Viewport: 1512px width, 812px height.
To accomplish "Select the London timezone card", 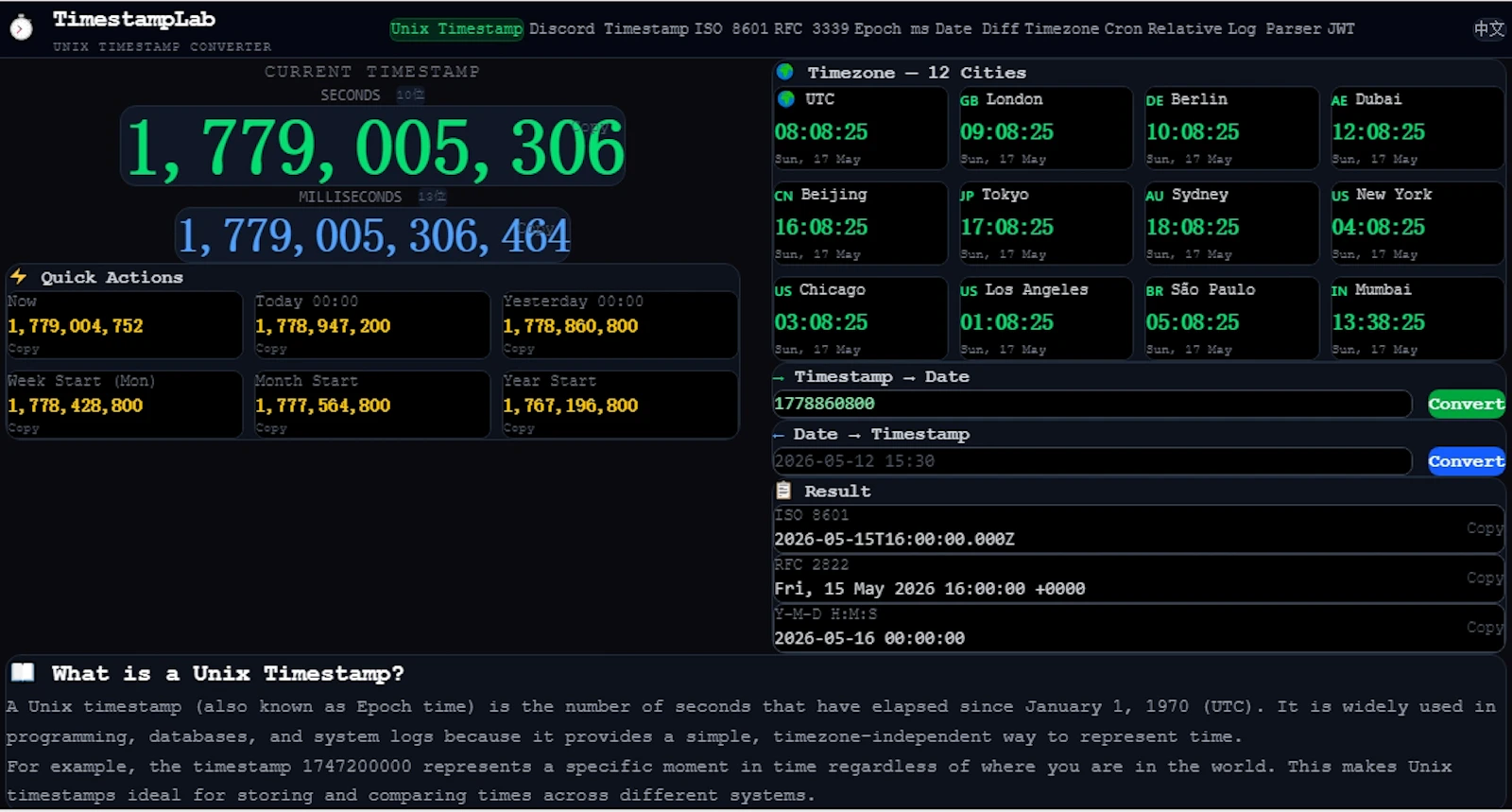I will tap(1045, 129).
